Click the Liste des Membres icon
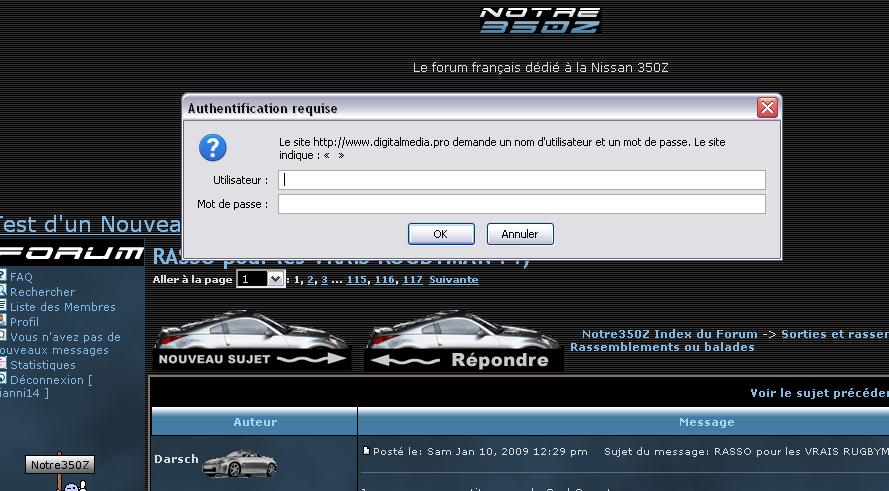The image size is (889, 491). click(x=3, y=306)
